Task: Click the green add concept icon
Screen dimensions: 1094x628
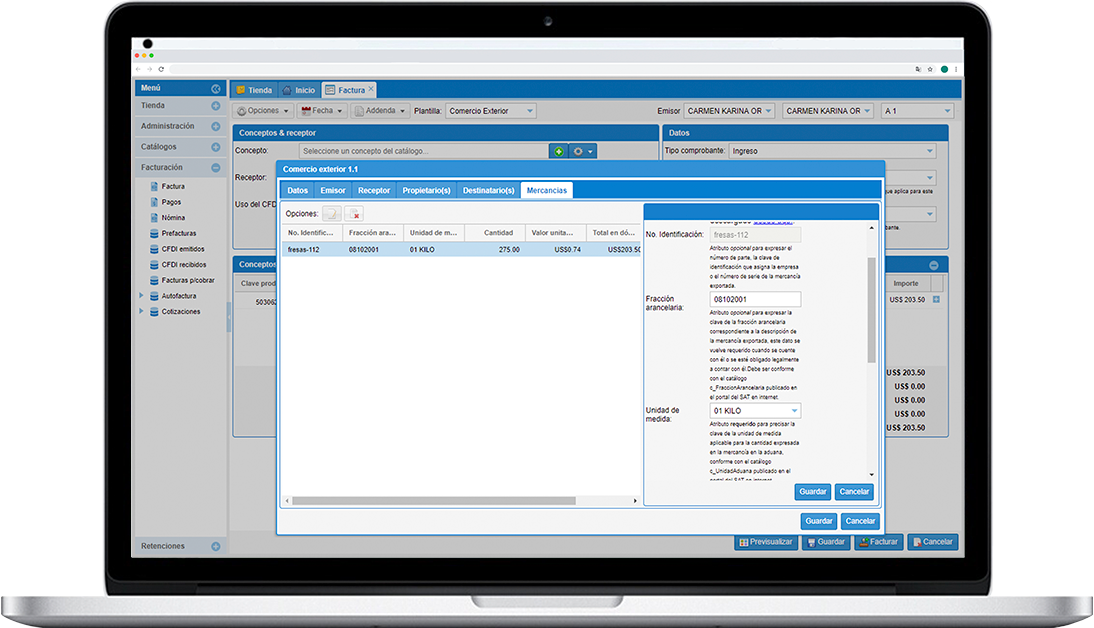Action: [x=559, y=151]
